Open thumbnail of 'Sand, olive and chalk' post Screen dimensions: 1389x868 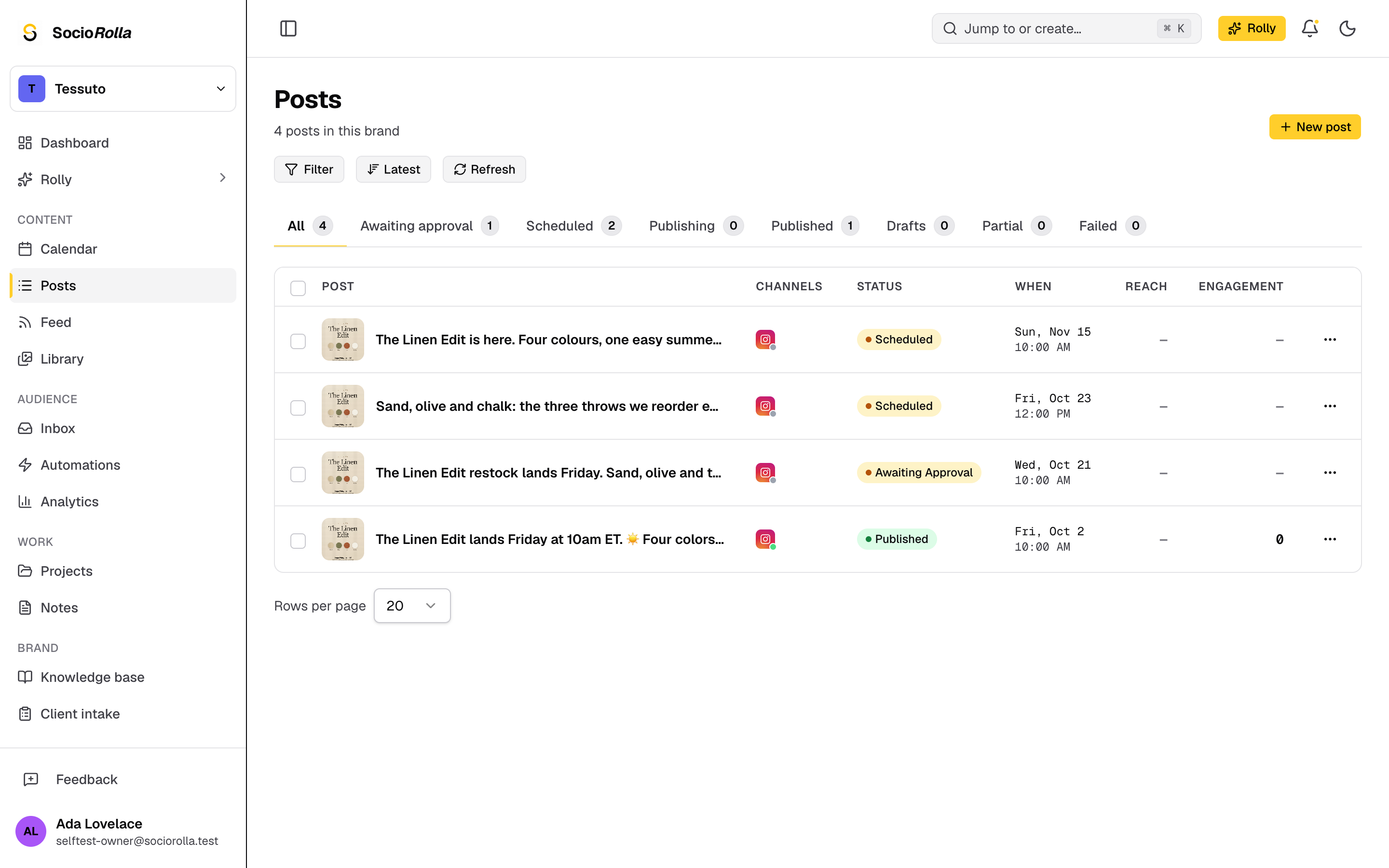pos(342,406)
